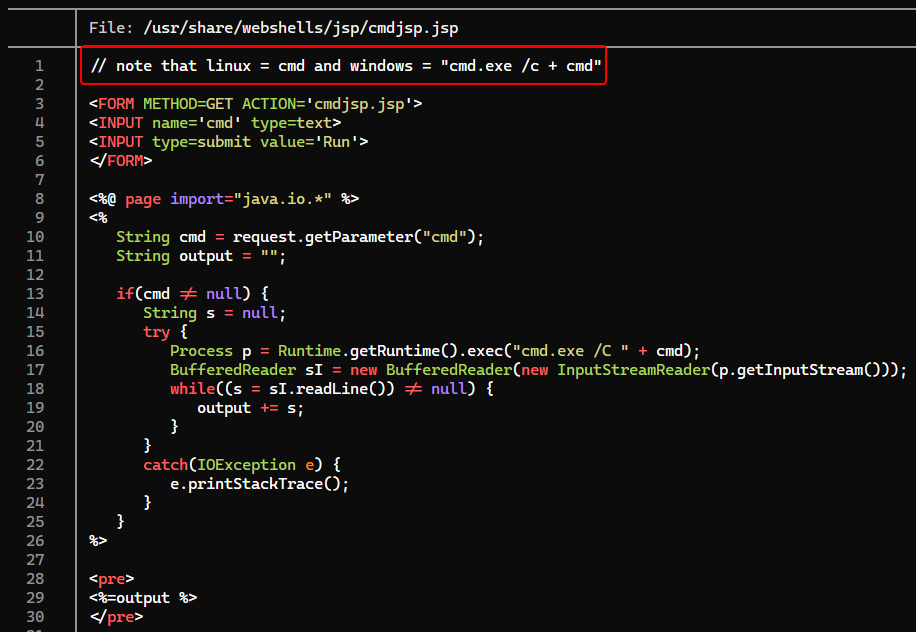Click the try { keyword line

point(165,332)
